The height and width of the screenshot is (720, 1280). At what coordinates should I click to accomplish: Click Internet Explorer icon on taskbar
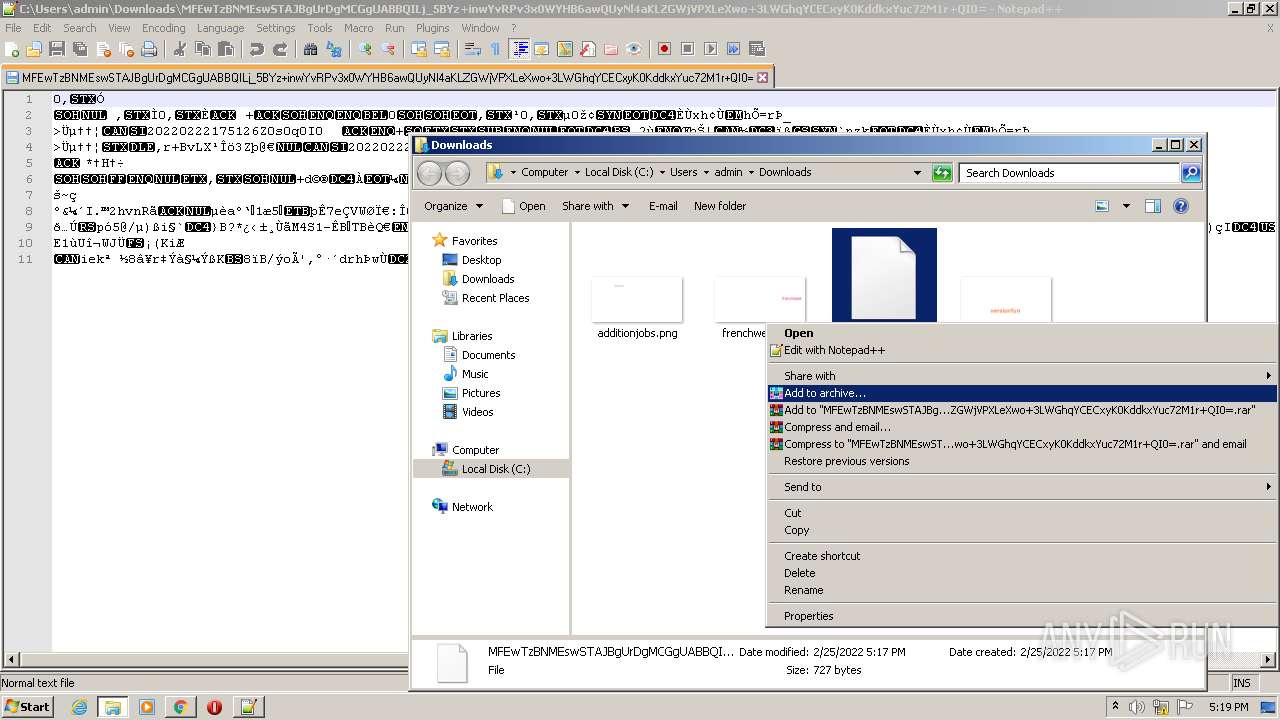(79, 707)
